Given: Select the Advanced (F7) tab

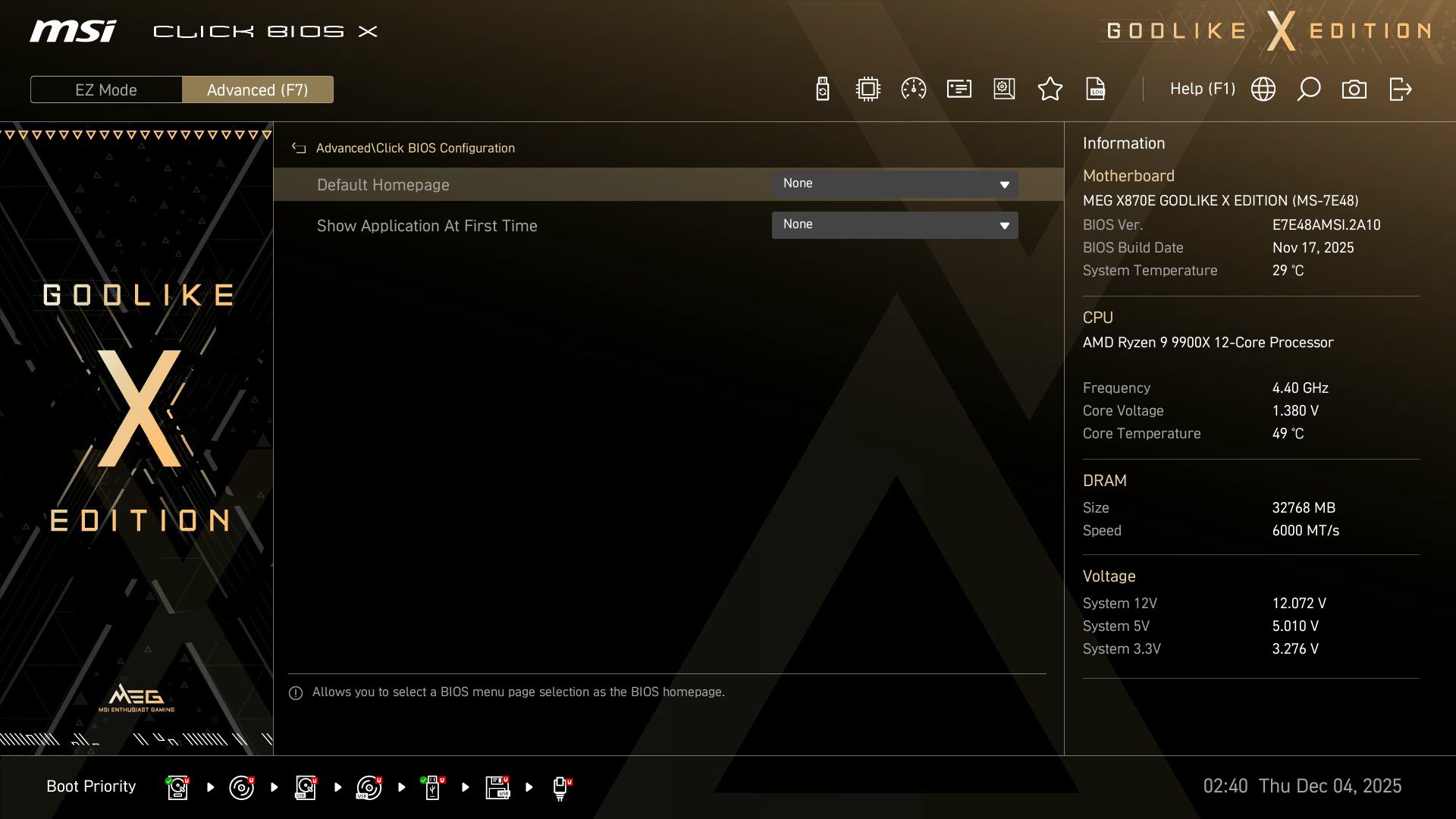Looking at the screenshot, I should coord(257,89).
